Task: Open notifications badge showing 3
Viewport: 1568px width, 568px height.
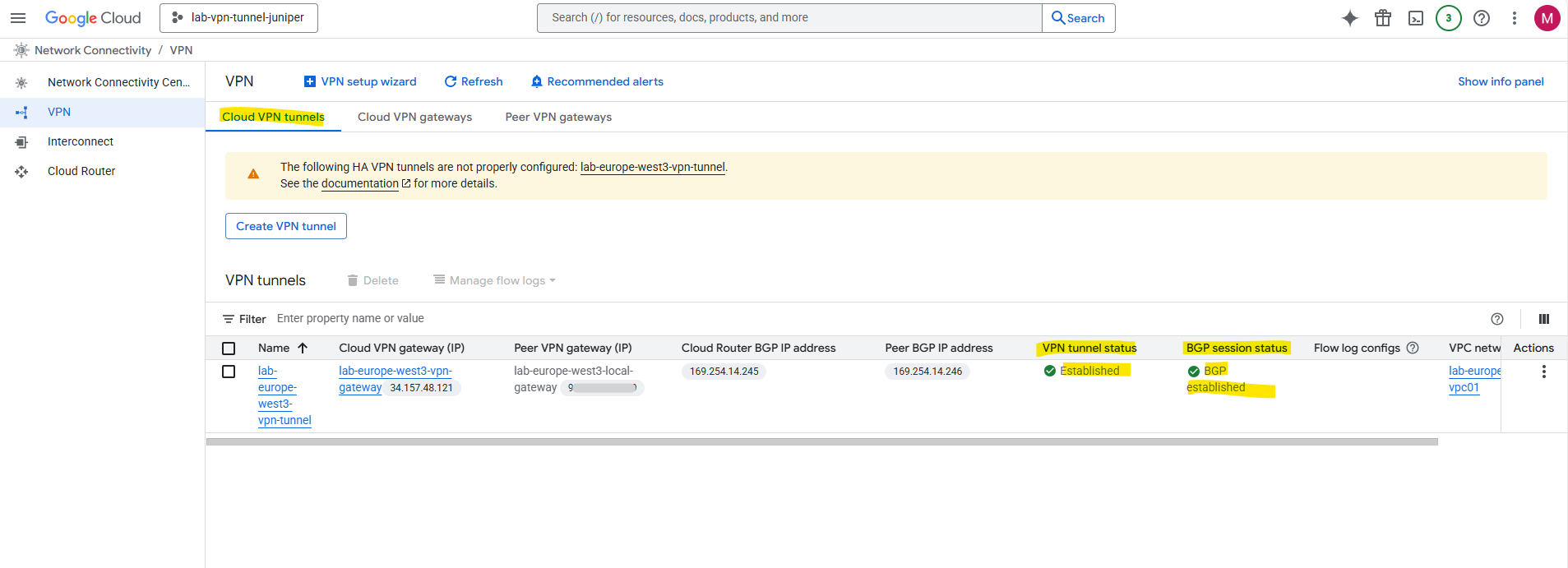Action: [1449, 18]
